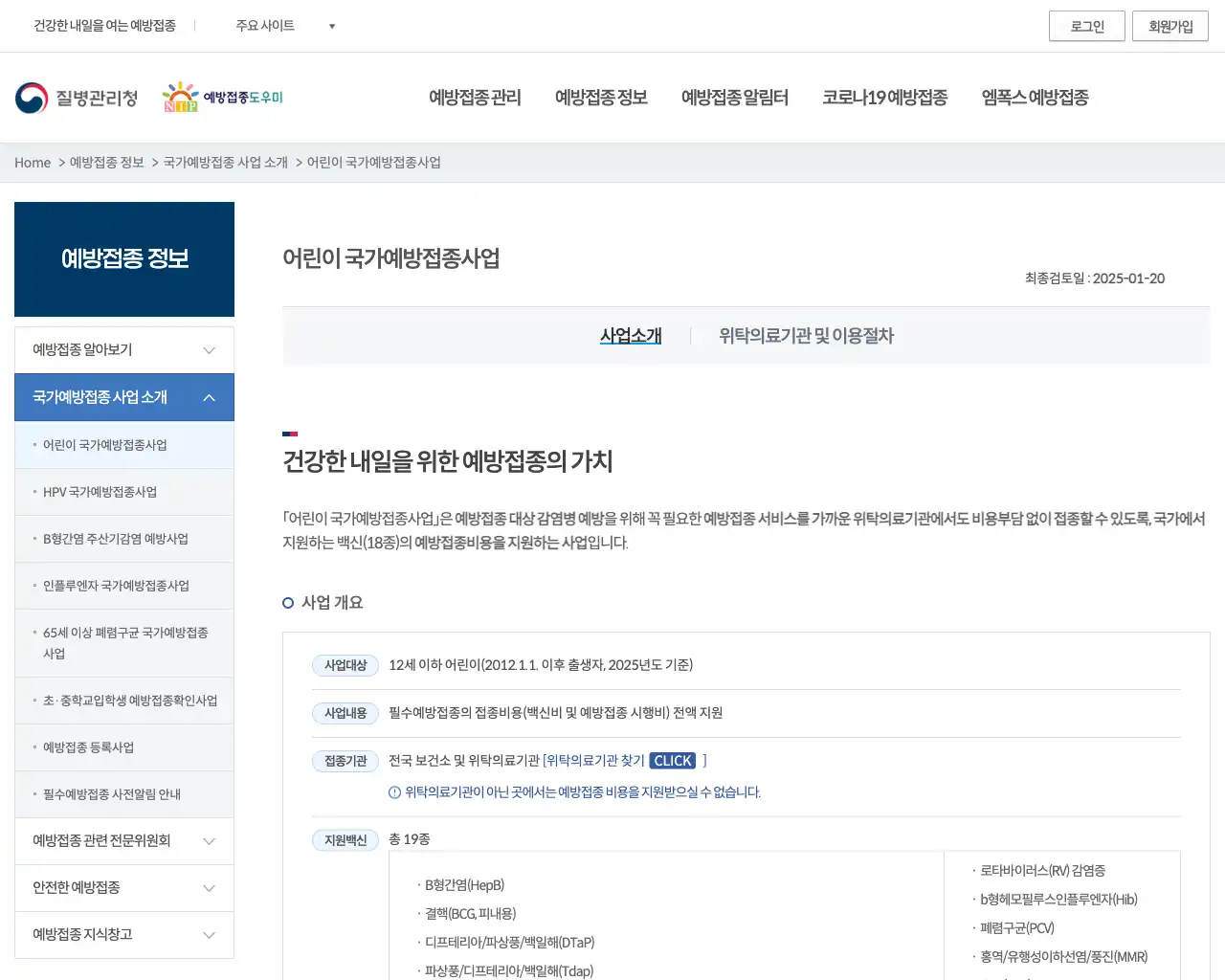Click Home in the breadcrumb trail
1225x980 pixels.
32,163
